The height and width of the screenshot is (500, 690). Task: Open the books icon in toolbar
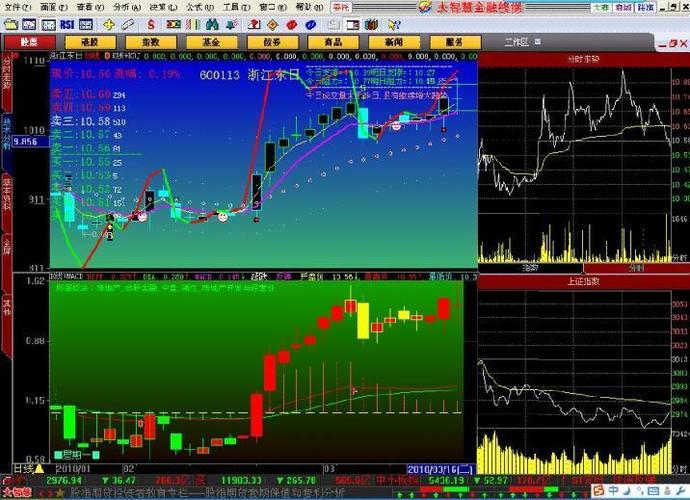pyautogui.click(x=371, y=25)
